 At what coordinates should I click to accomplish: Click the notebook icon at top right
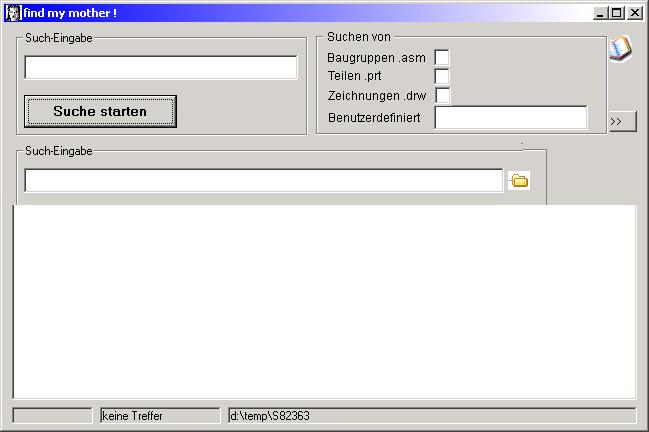(620, 49)
